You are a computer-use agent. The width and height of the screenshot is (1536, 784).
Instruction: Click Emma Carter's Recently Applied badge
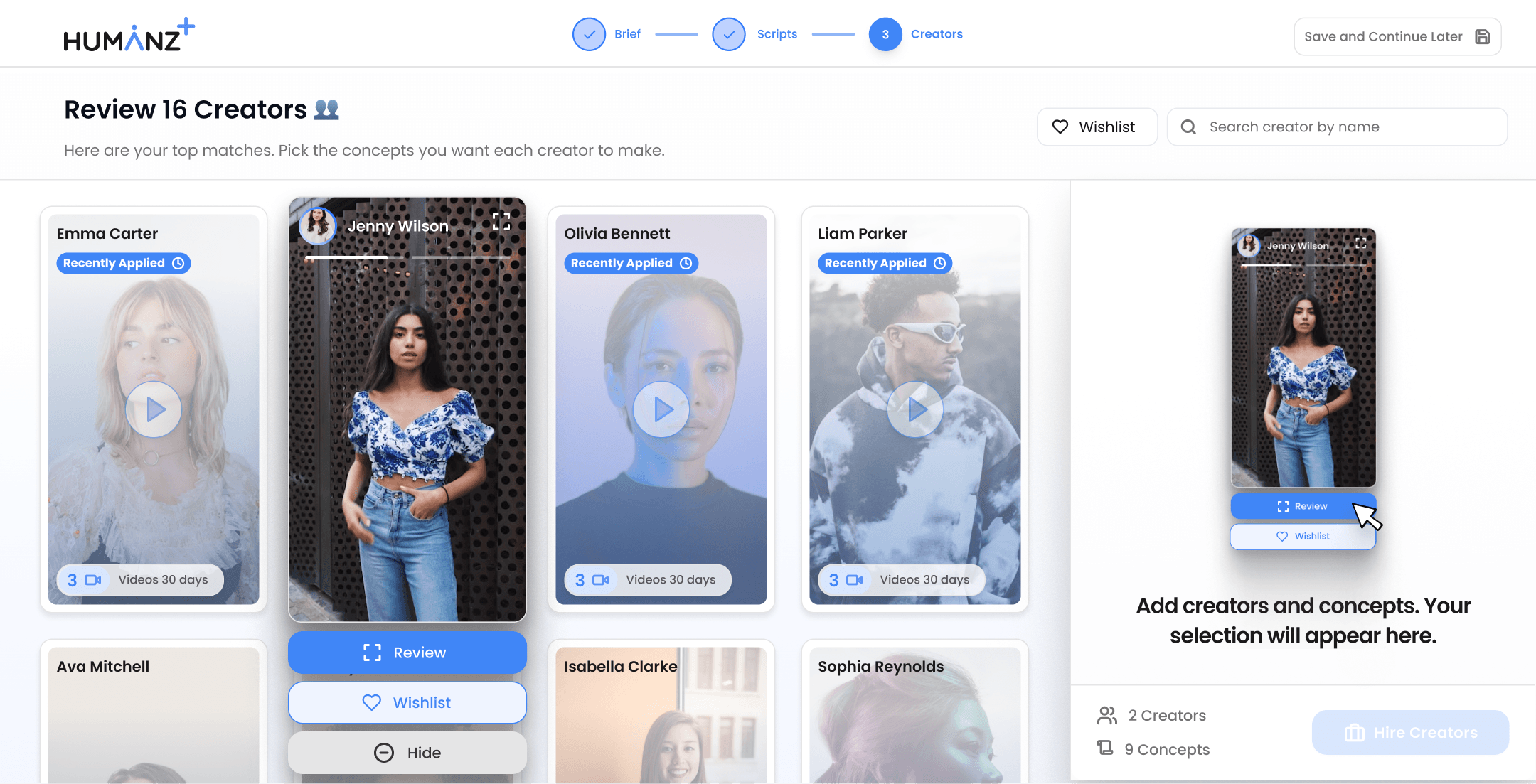tap(124, 263)
